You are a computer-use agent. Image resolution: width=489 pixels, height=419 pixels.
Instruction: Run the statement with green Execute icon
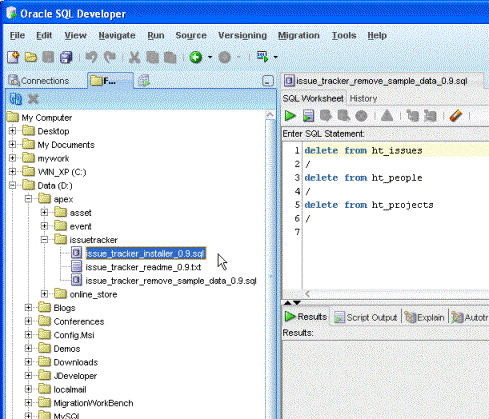(290, 116)
